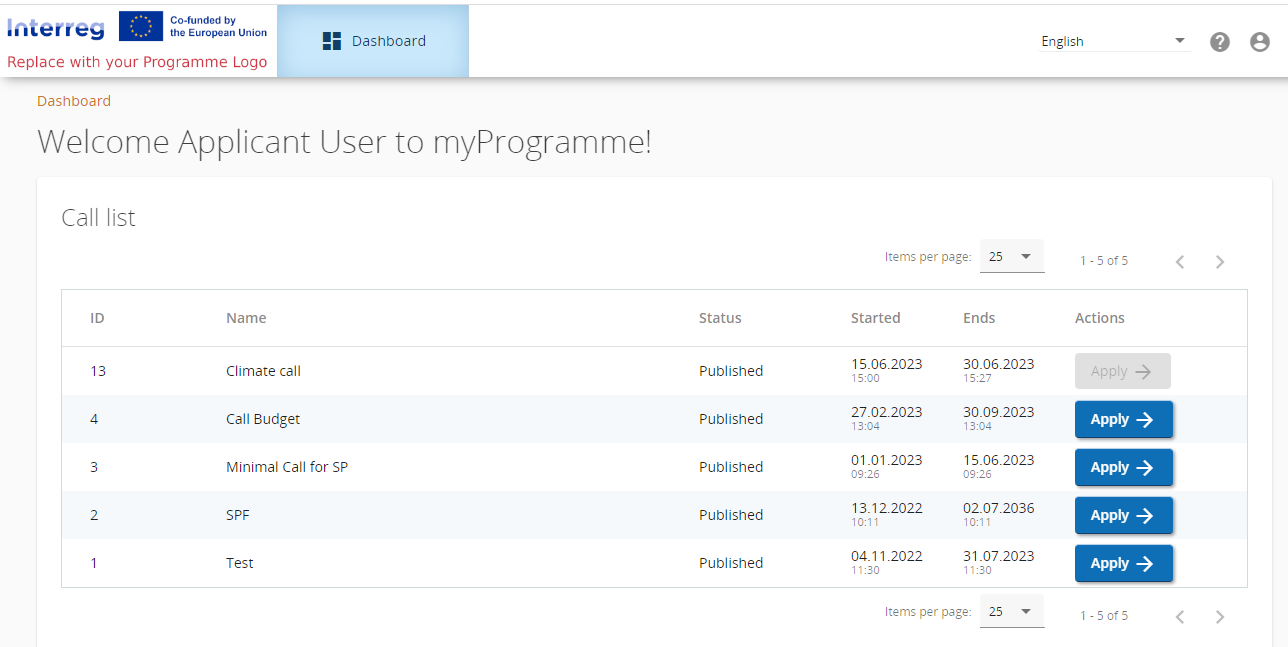
Task: Click next page arrow in bottom paginator
Action: click(x=1219, y=617)
